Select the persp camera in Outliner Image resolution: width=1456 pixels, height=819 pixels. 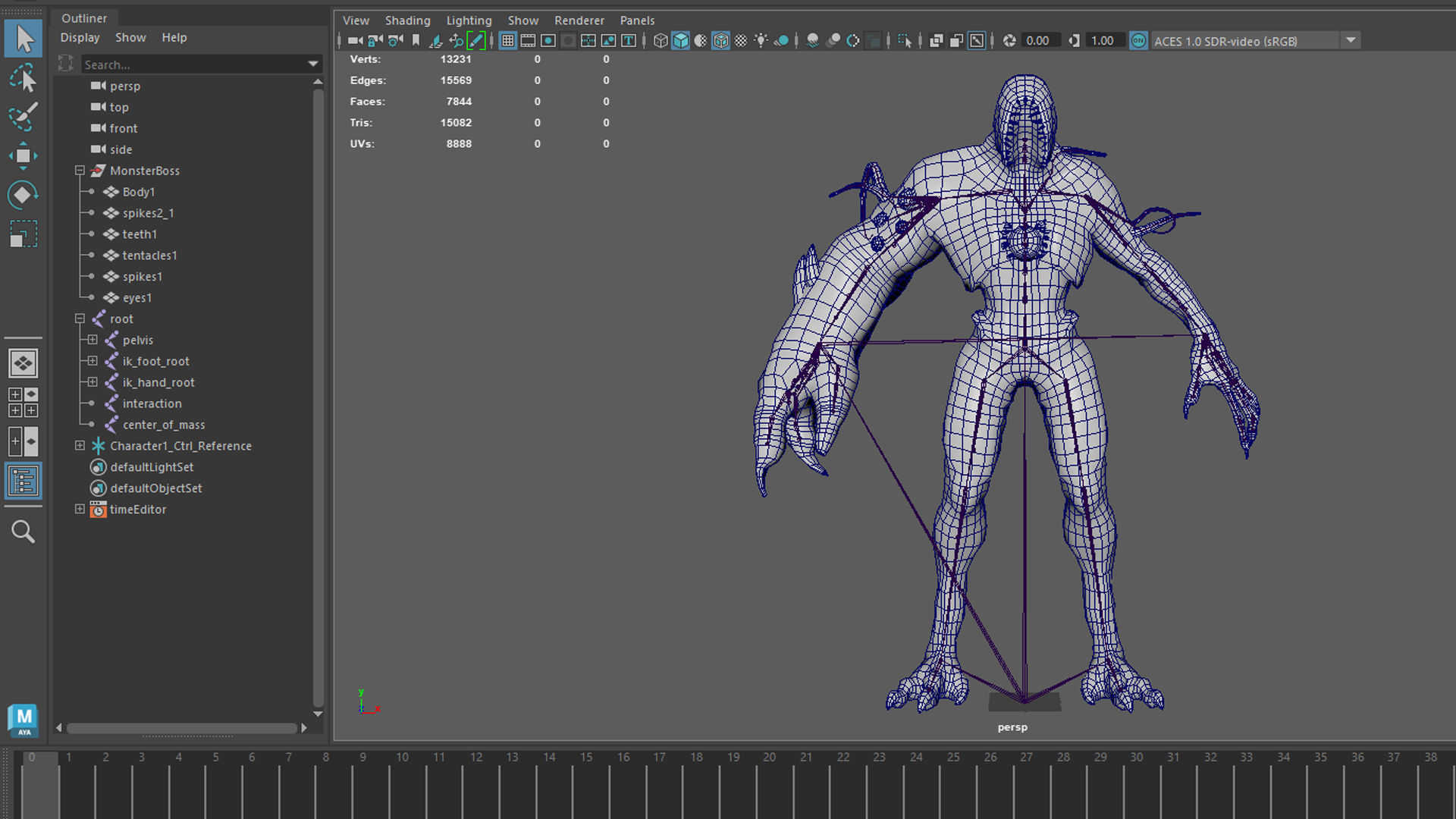pos(125,86)
